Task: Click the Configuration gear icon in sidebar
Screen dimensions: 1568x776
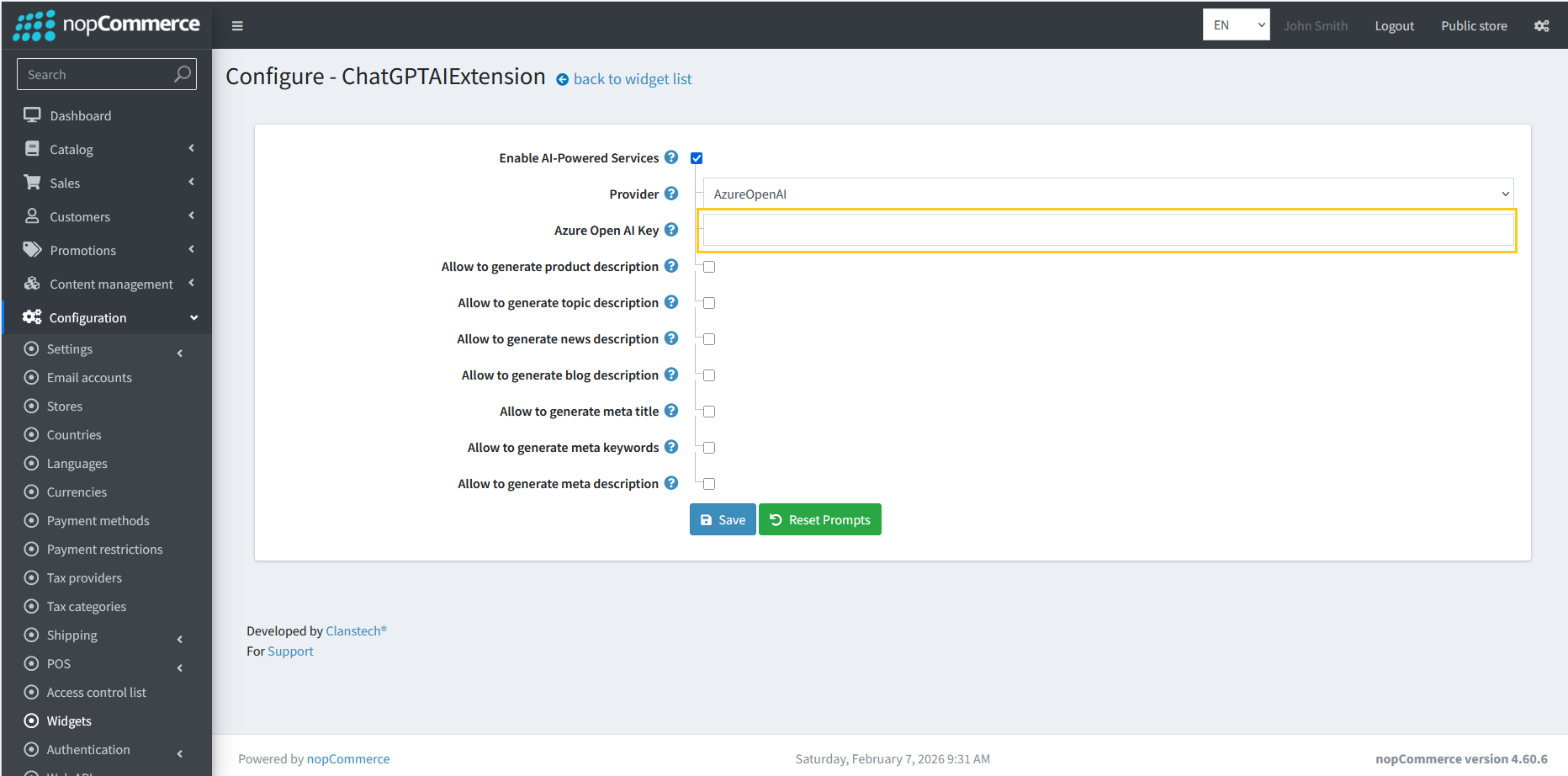Action: click(x=32, y=317)
